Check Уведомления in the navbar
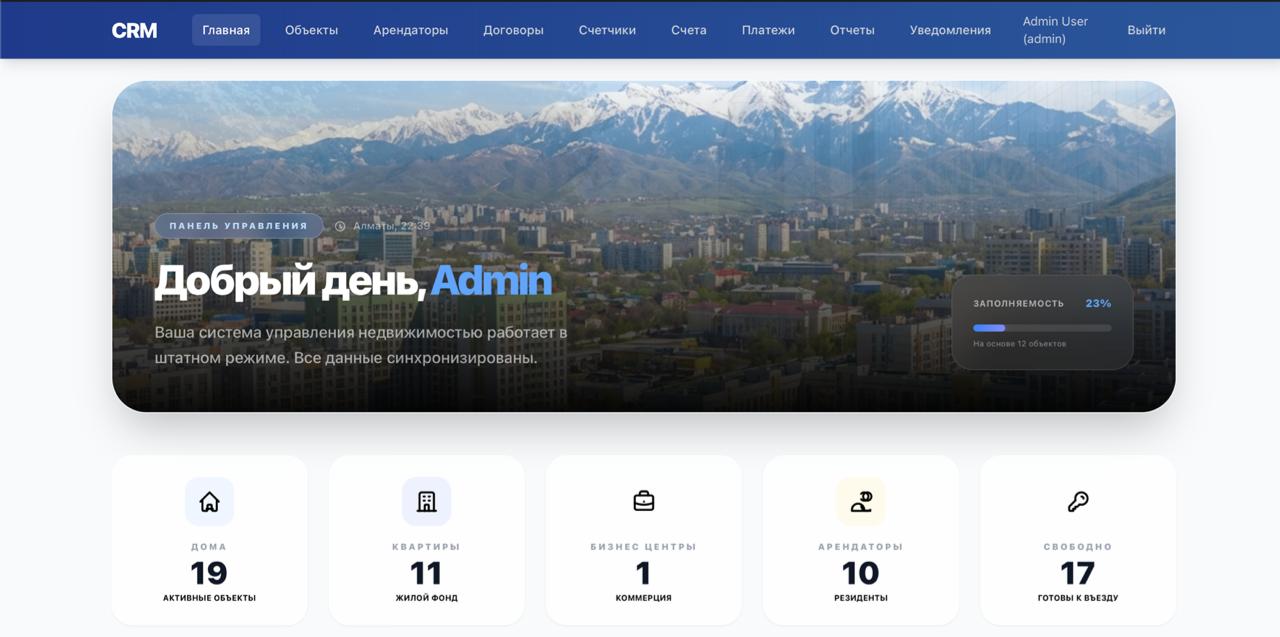 (x=950, y=29)
